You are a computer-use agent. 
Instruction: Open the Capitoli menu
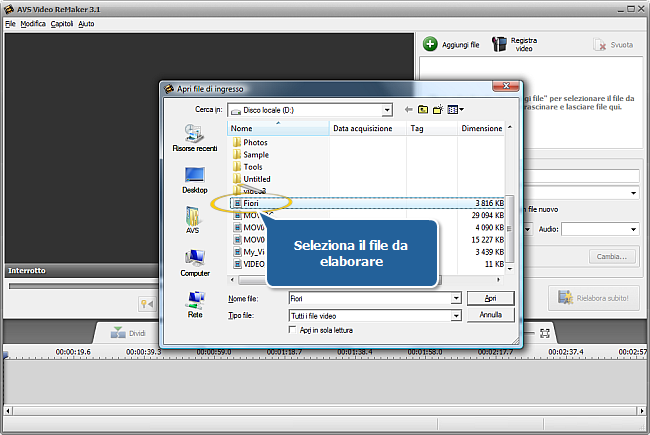(62, 24)
